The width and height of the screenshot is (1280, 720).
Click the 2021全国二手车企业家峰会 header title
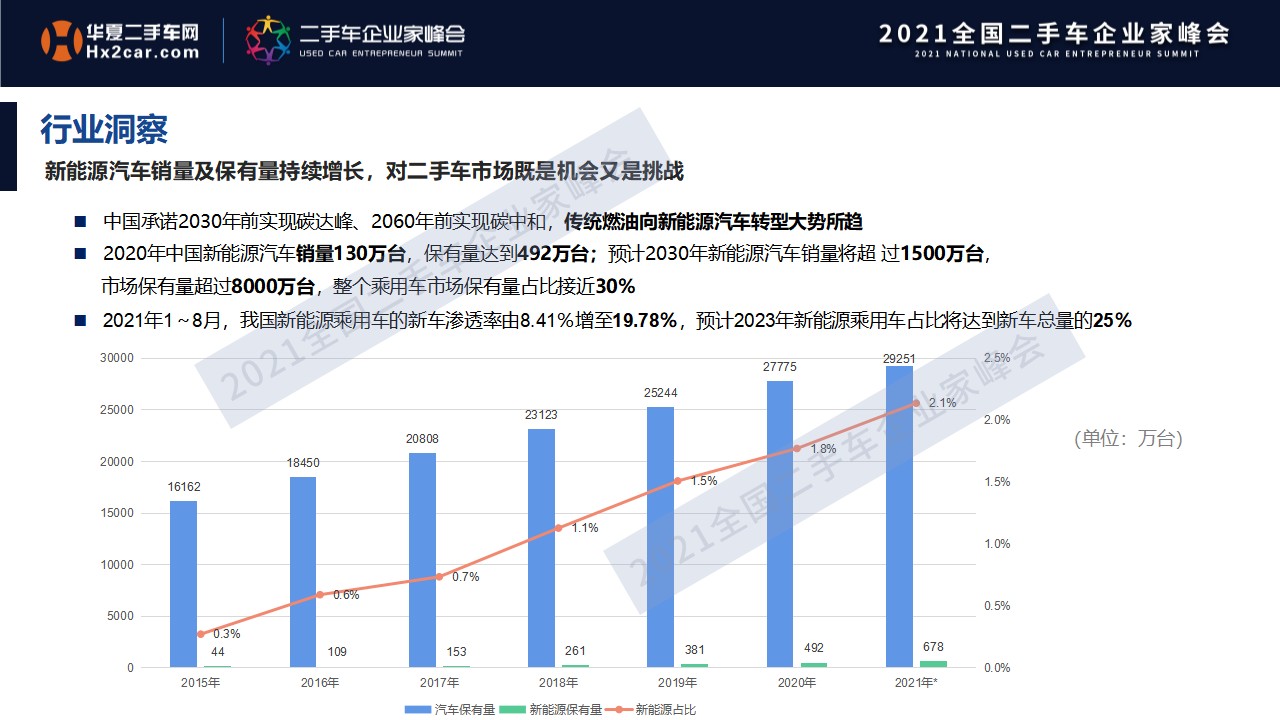1054,33
